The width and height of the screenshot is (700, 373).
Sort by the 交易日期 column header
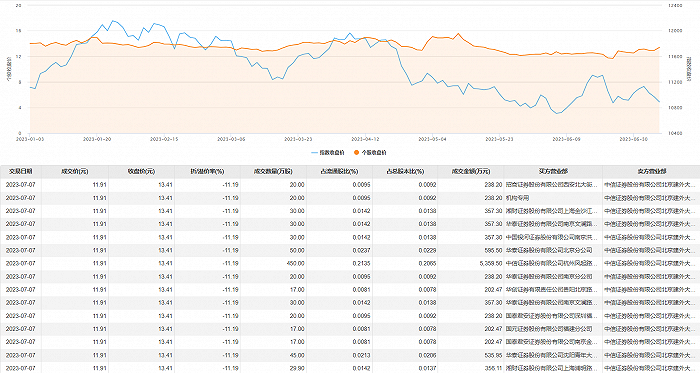click(x=21, y=171)
